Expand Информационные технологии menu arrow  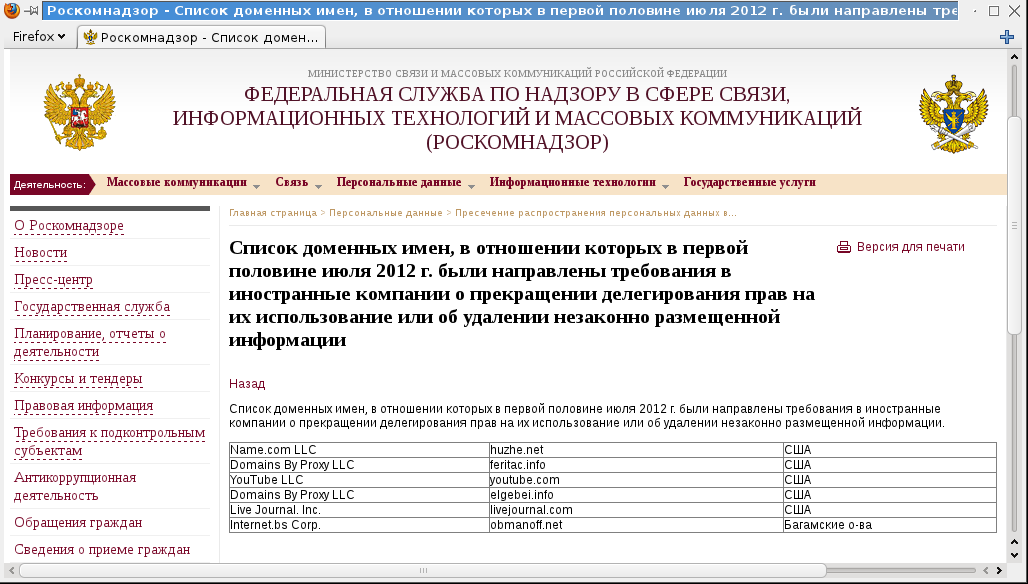tap(665, 187)
